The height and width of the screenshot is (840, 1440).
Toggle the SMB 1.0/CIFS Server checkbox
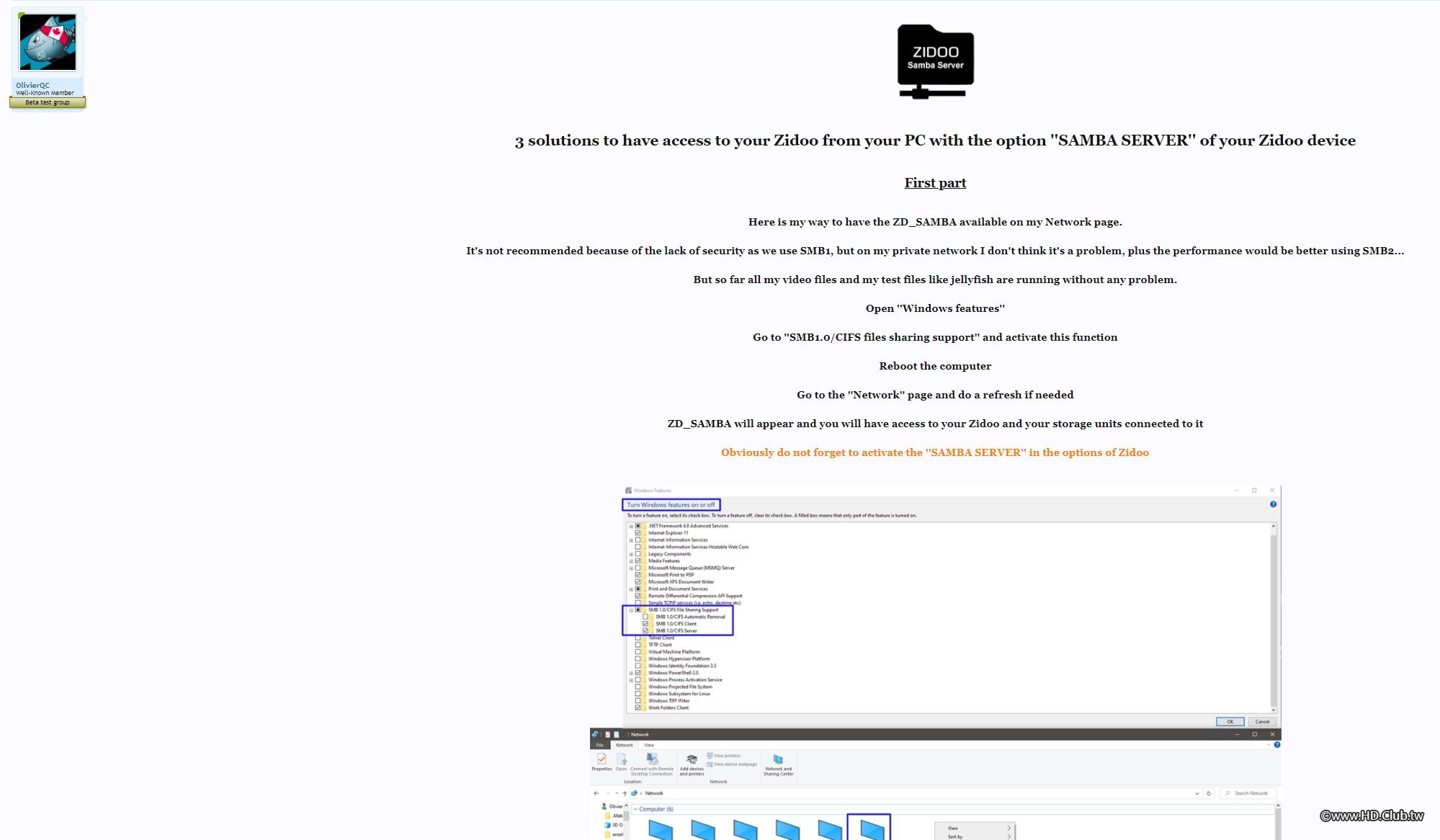click(x=645, y=631)
